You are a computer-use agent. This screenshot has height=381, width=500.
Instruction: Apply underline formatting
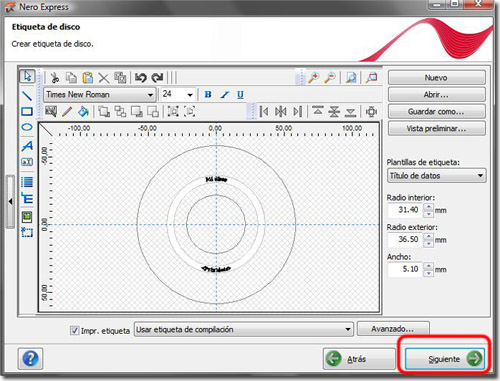(240, 95)
